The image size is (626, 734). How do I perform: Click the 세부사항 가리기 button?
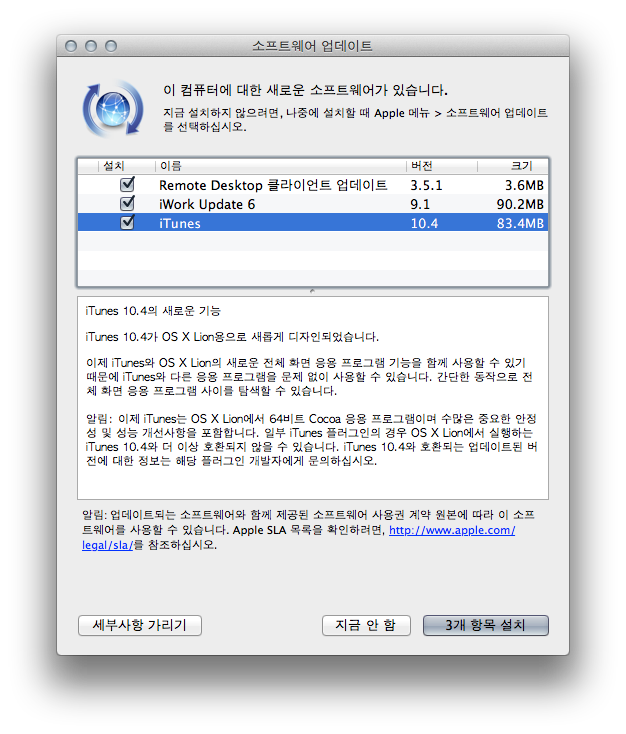click(140, 625)
